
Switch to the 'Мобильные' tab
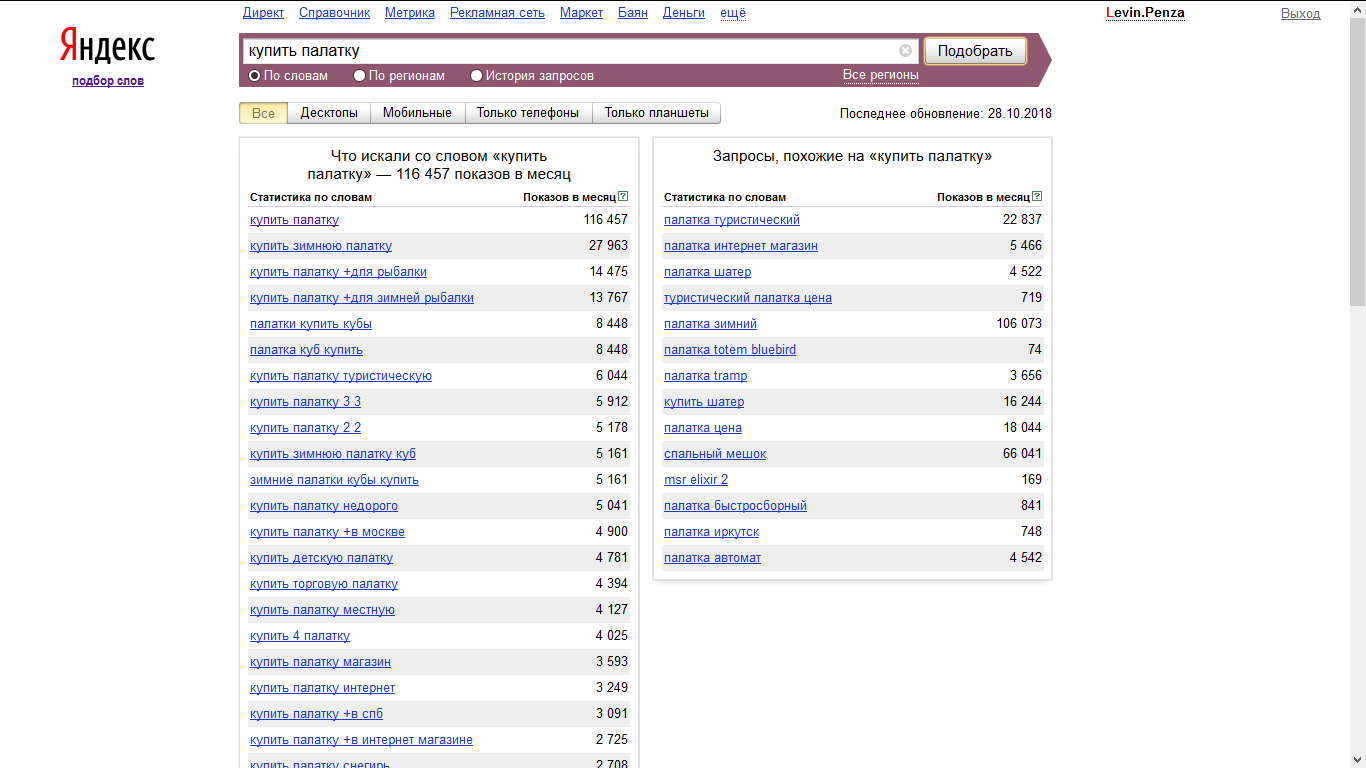[x=417, y=113]
